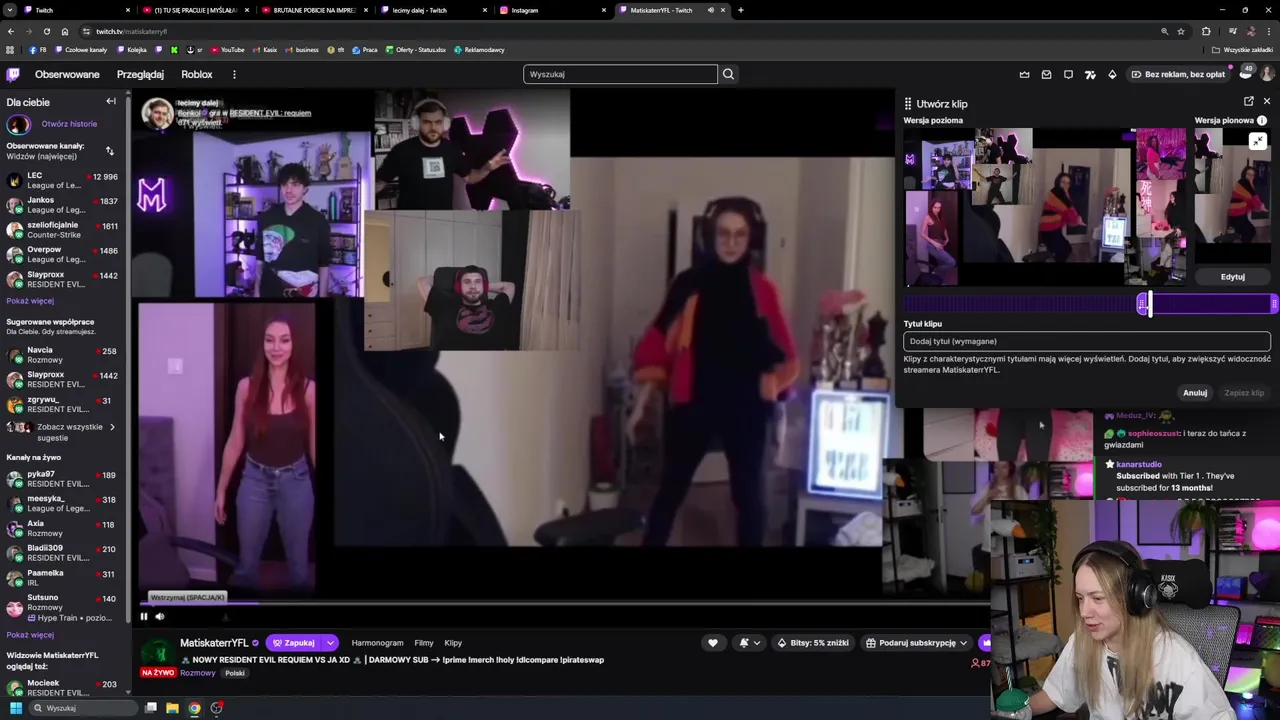1280x720 pixels.
Task: Bookmark page with star icon
Action: [1180, 31]
